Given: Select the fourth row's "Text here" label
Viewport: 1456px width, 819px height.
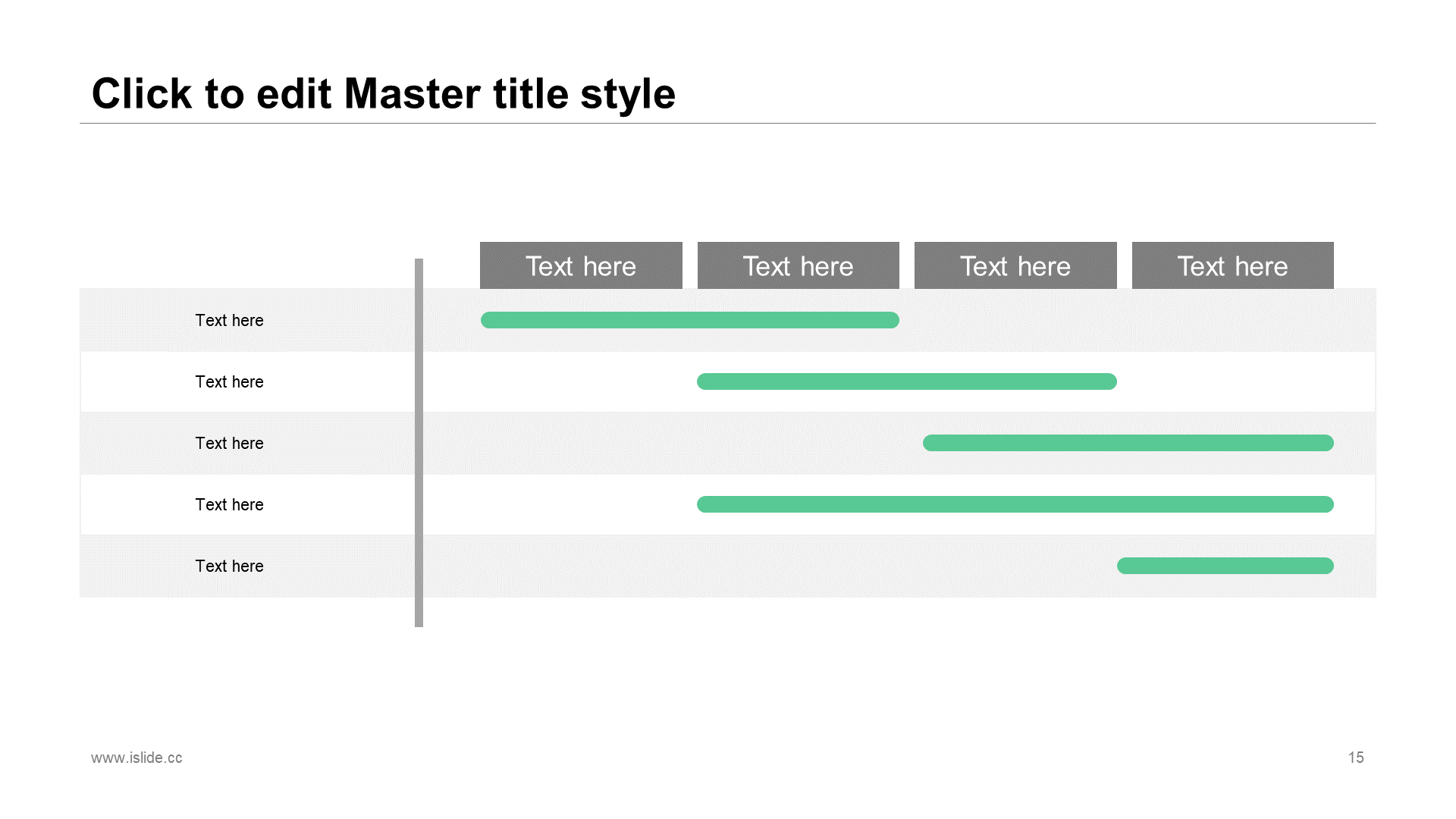Looking at the screenshot, I should (229, 504).
